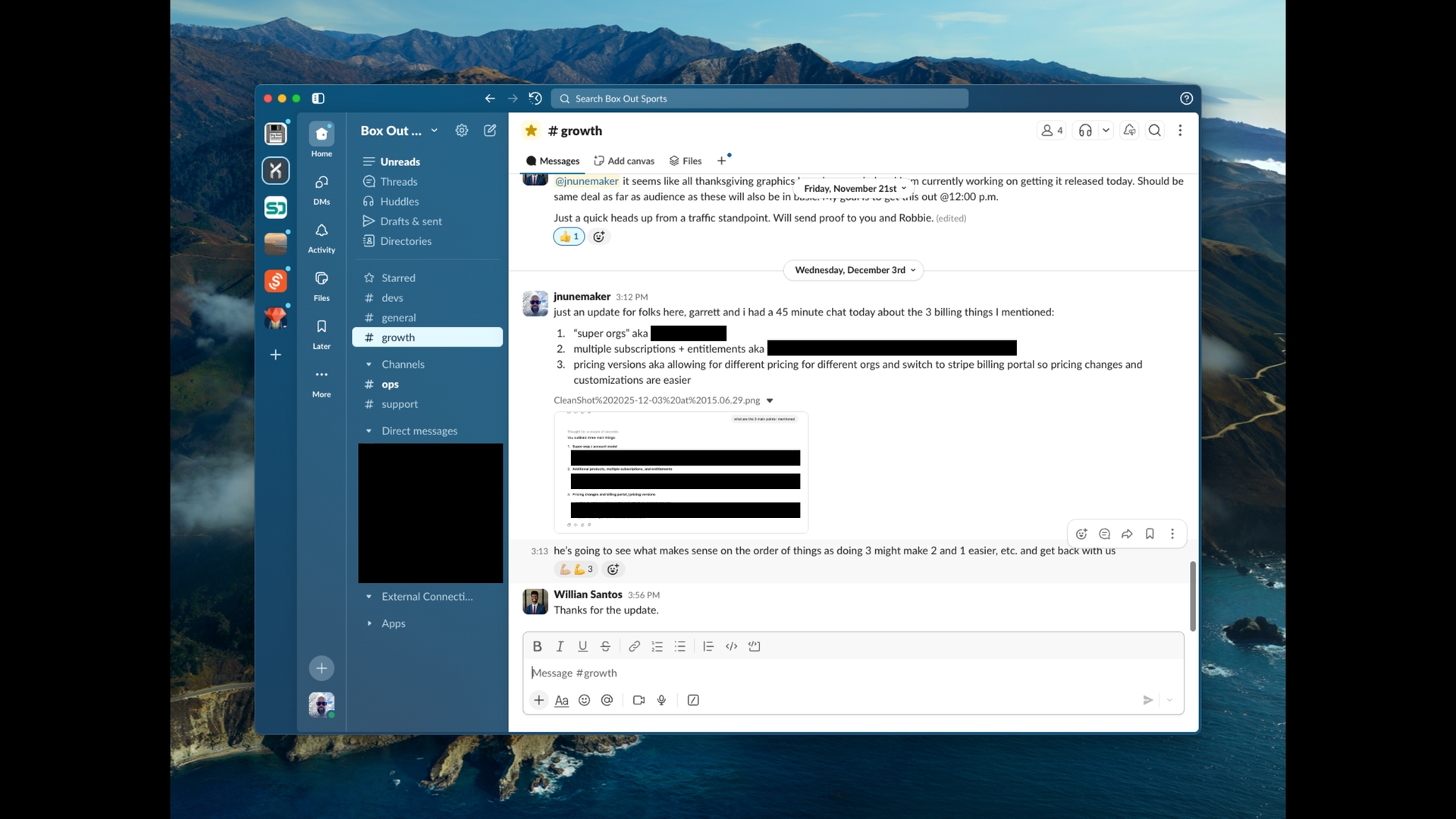Screen dimensions: 1456x819
Task: Open the Activity bell in sidebar
Action: 322,231
